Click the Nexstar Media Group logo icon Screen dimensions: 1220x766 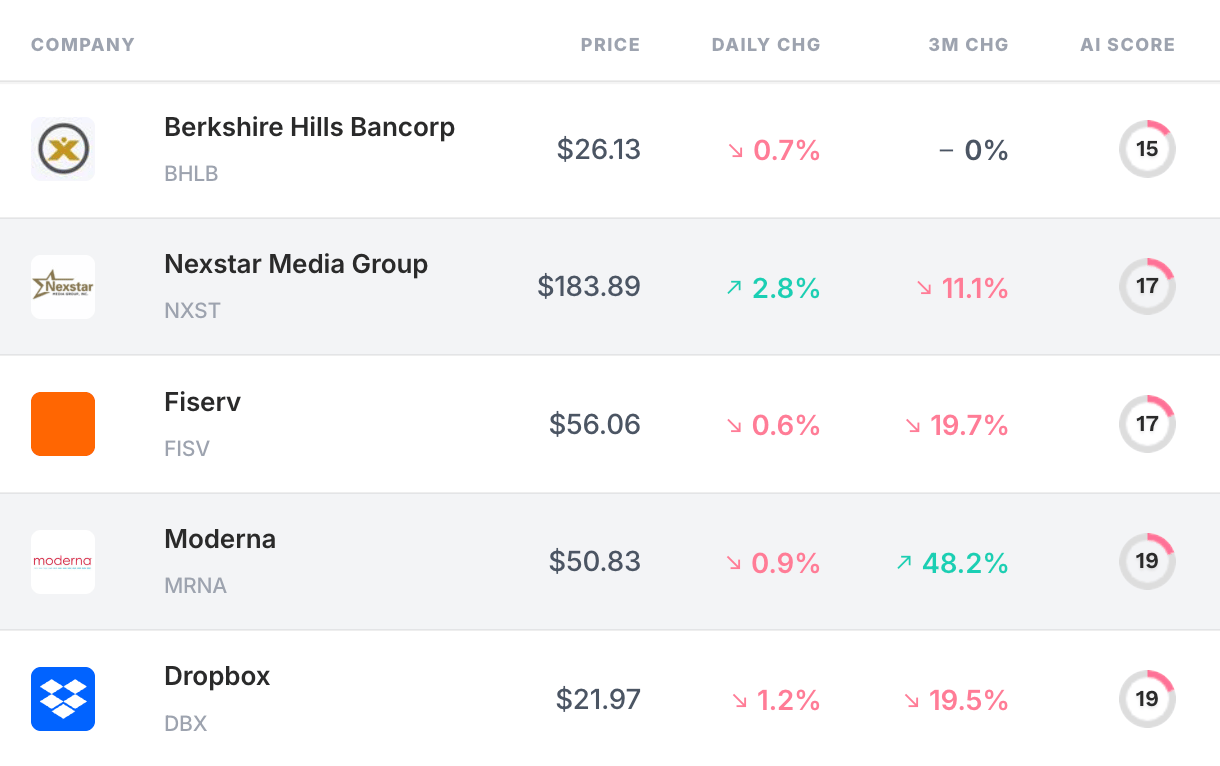tap(63, 287)
